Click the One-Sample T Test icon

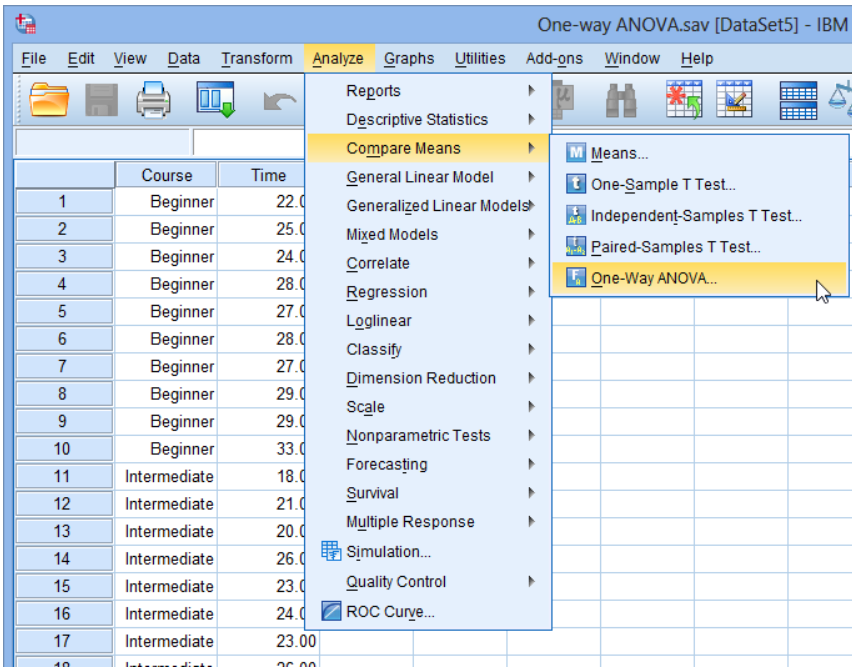coord(575,184)
